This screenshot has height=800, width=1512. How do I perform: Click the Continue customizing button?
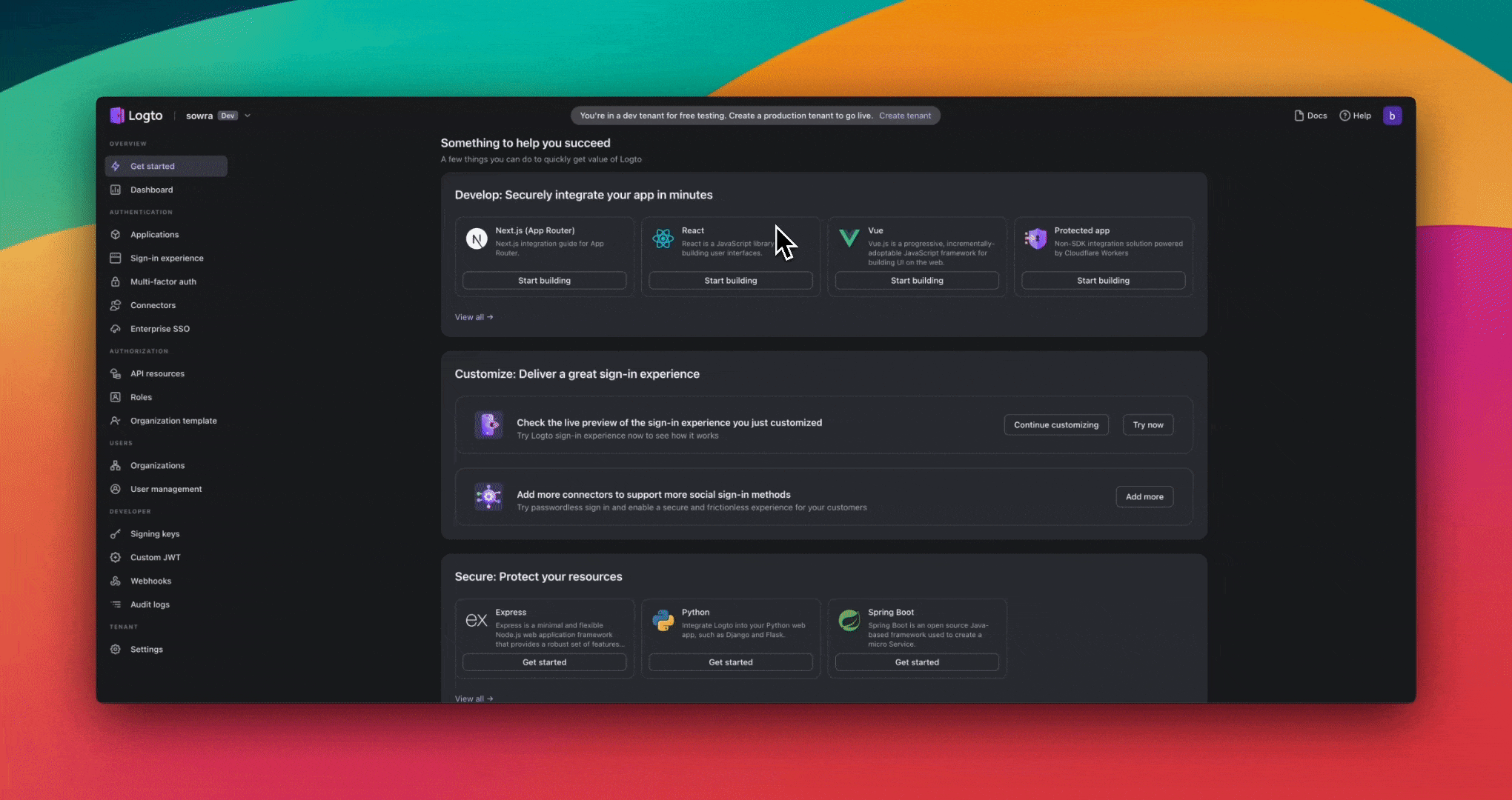click(1055, 424)
